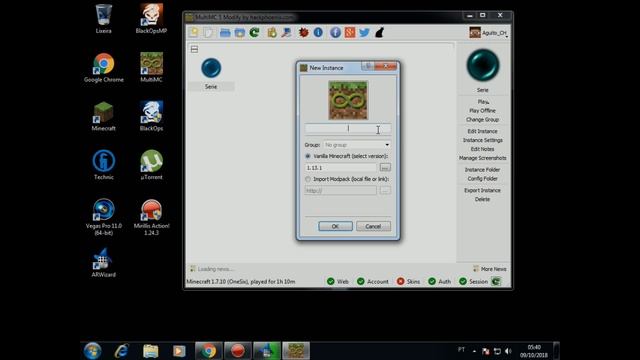Screen dimensions: 640x360
Task: Open the Group dropdown
Action: point(356,145)
